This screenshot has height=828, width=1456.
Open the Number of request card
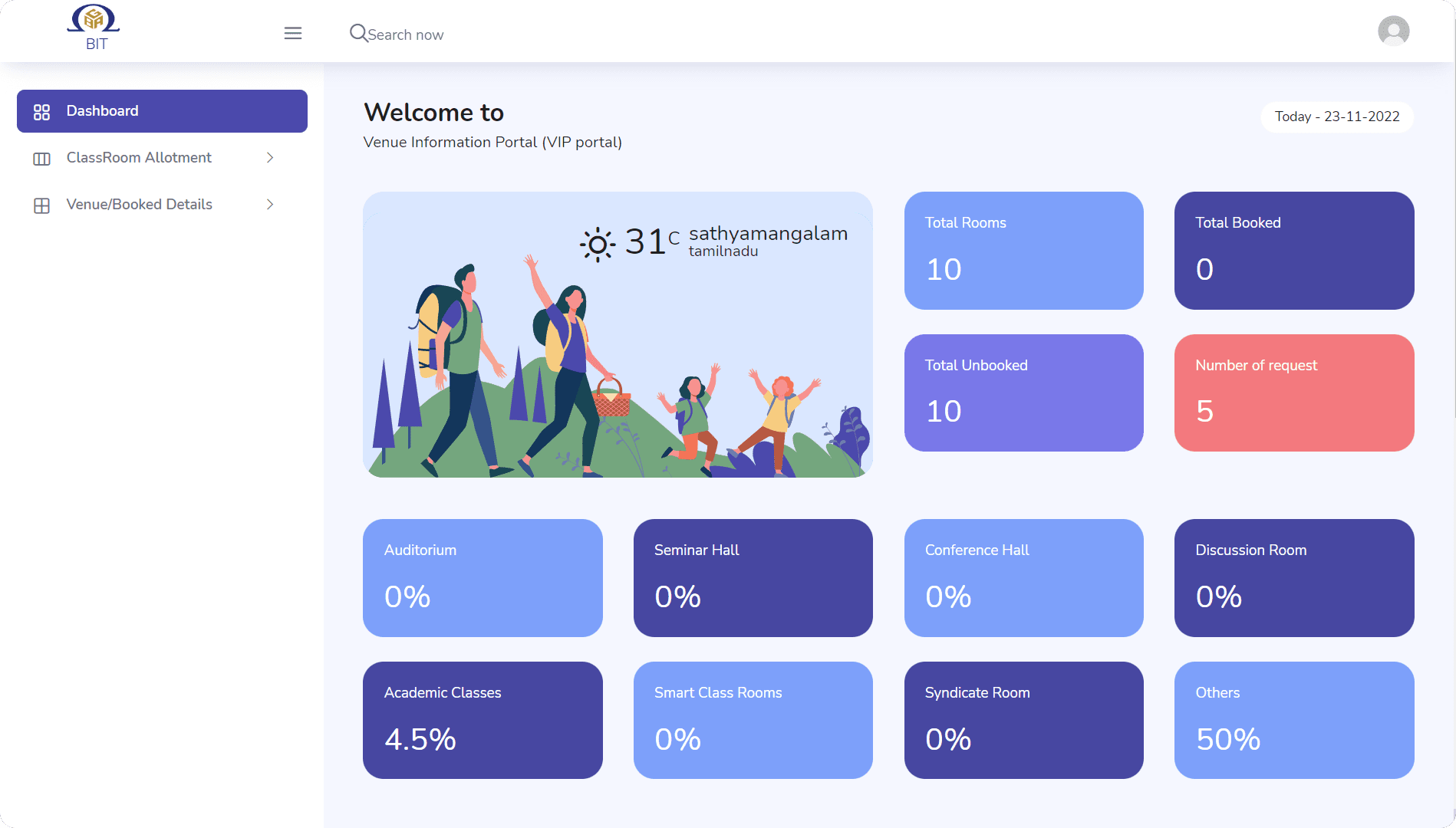(x=1294, y=393)
